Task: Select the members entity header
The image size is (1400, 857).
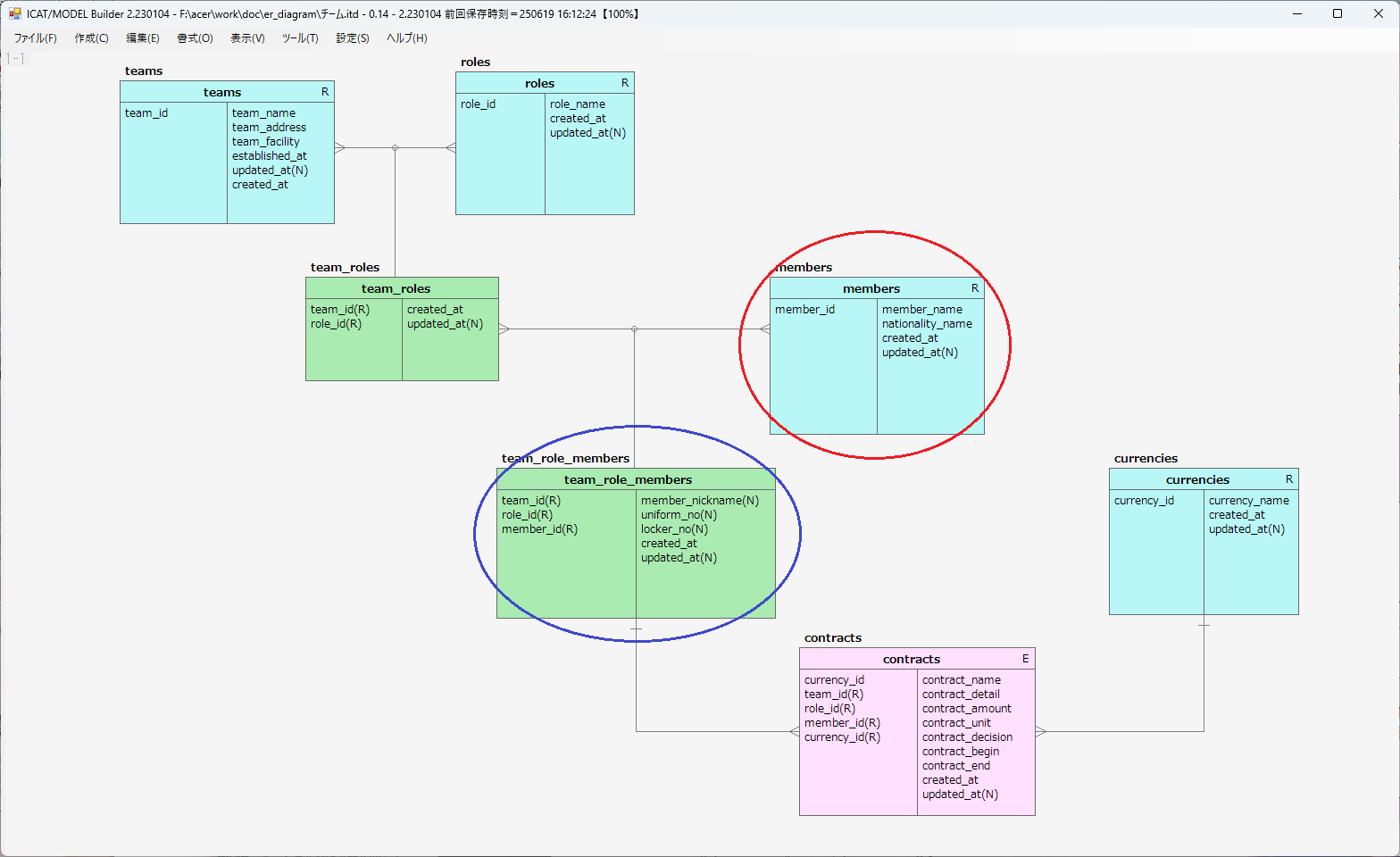Action: tap(871, 288)
